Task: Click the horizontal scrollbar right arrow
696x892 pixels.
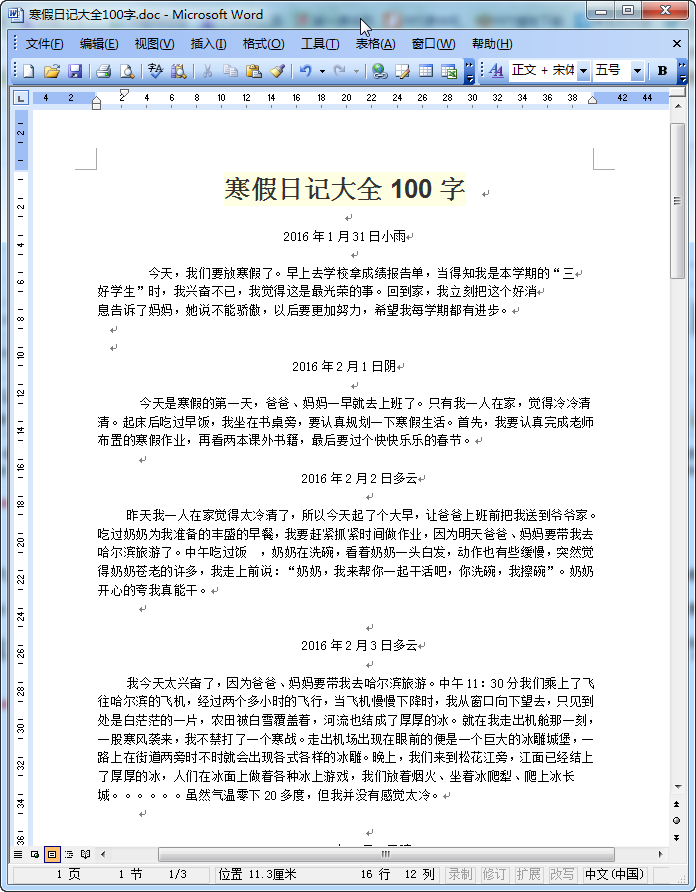Action: [660, 854]
